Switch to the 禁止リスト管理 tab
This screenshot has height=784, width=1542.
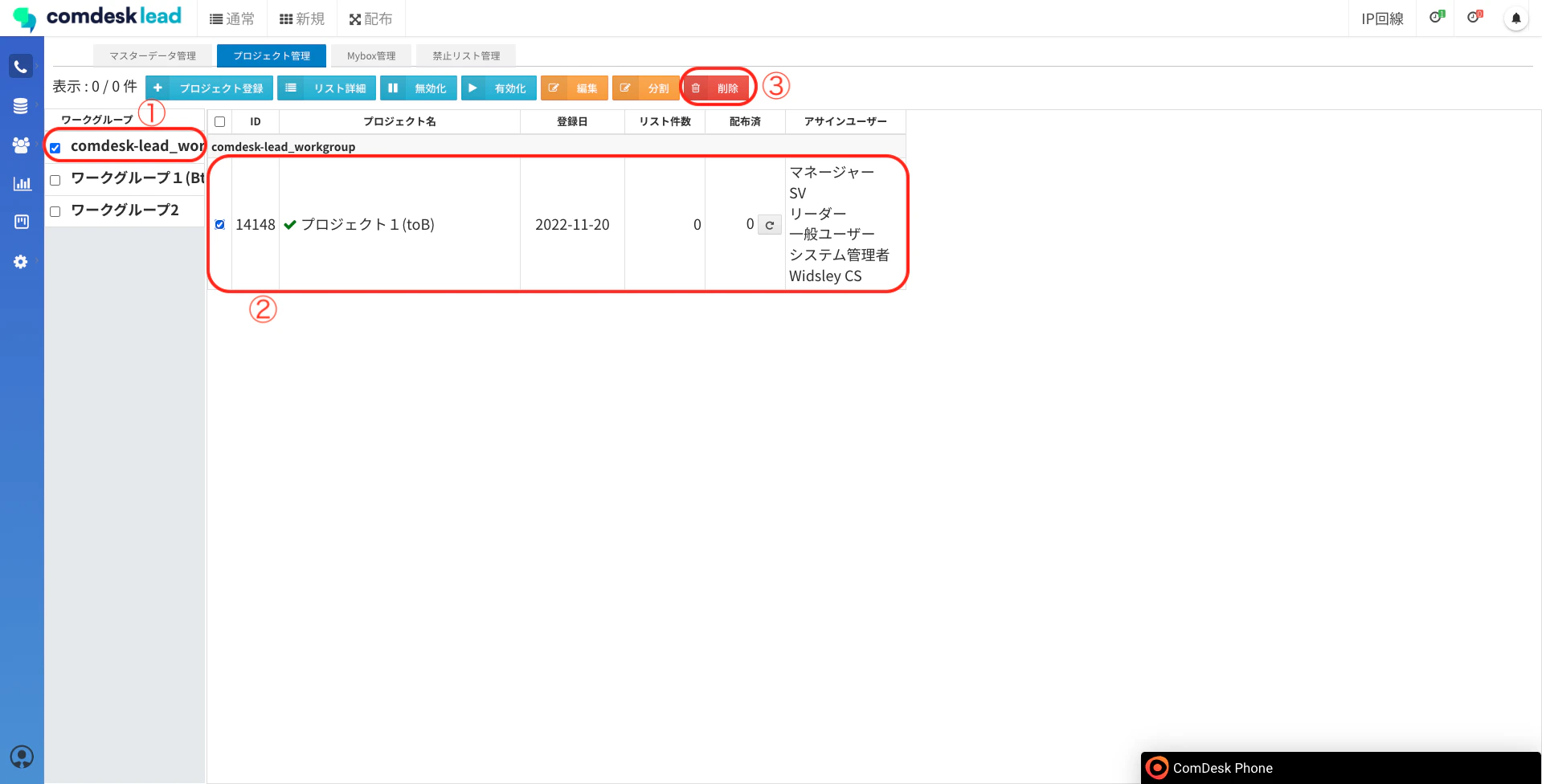(x=466, y=55)
